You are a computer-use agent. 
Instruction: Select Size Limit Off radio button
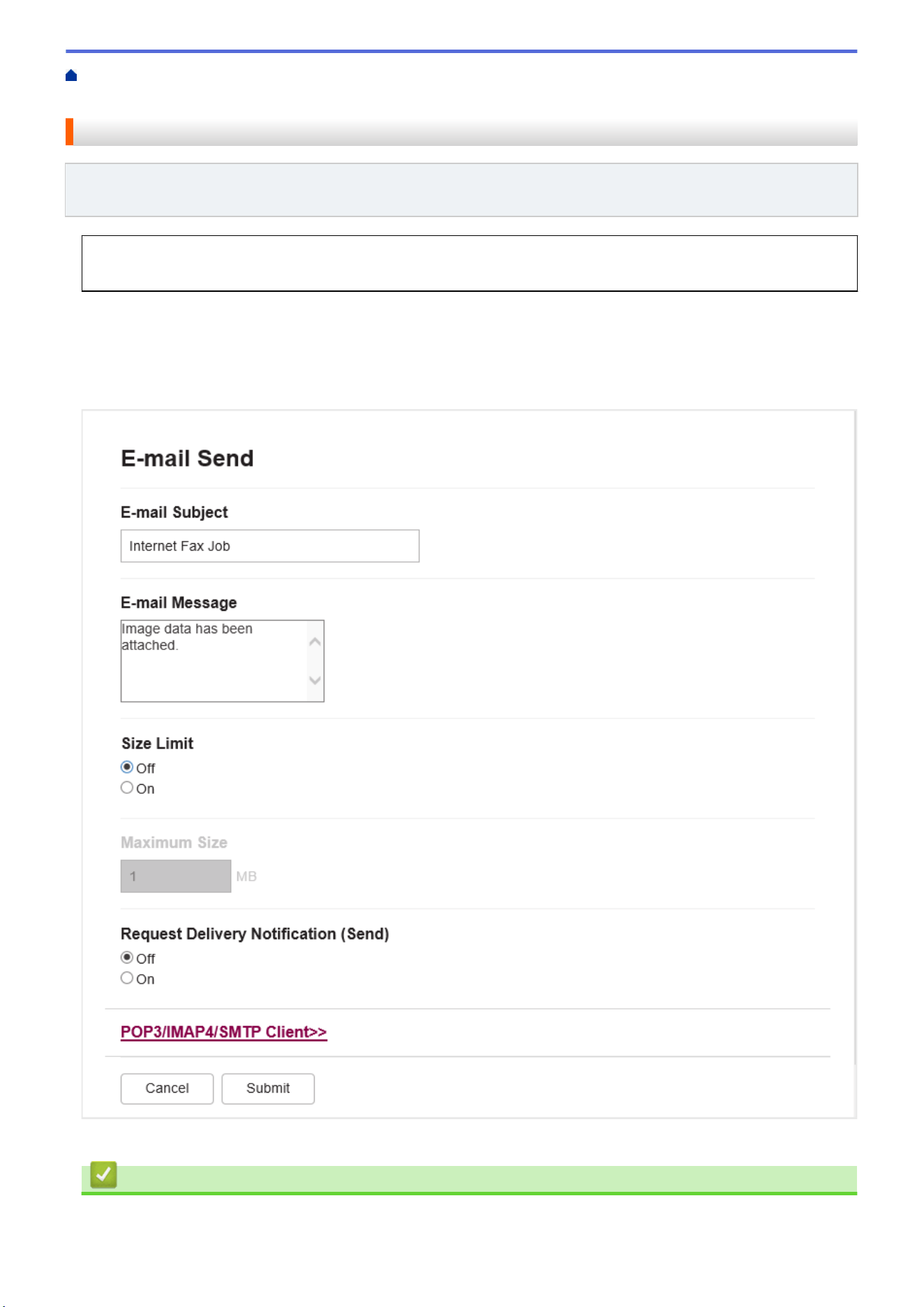127,767
